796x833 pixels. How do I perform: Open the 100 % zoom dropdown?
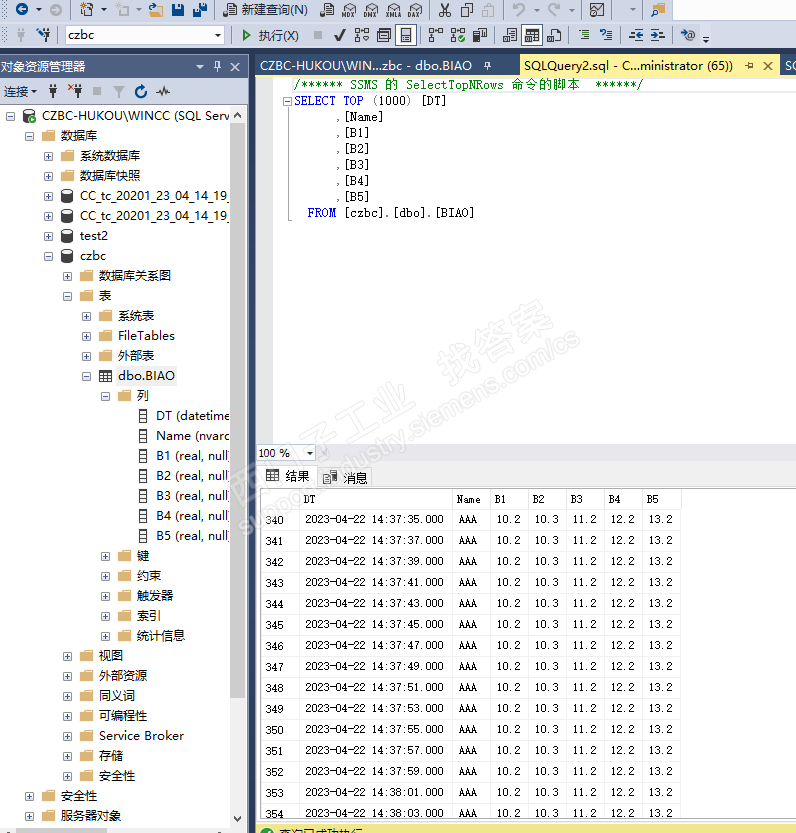310,453
